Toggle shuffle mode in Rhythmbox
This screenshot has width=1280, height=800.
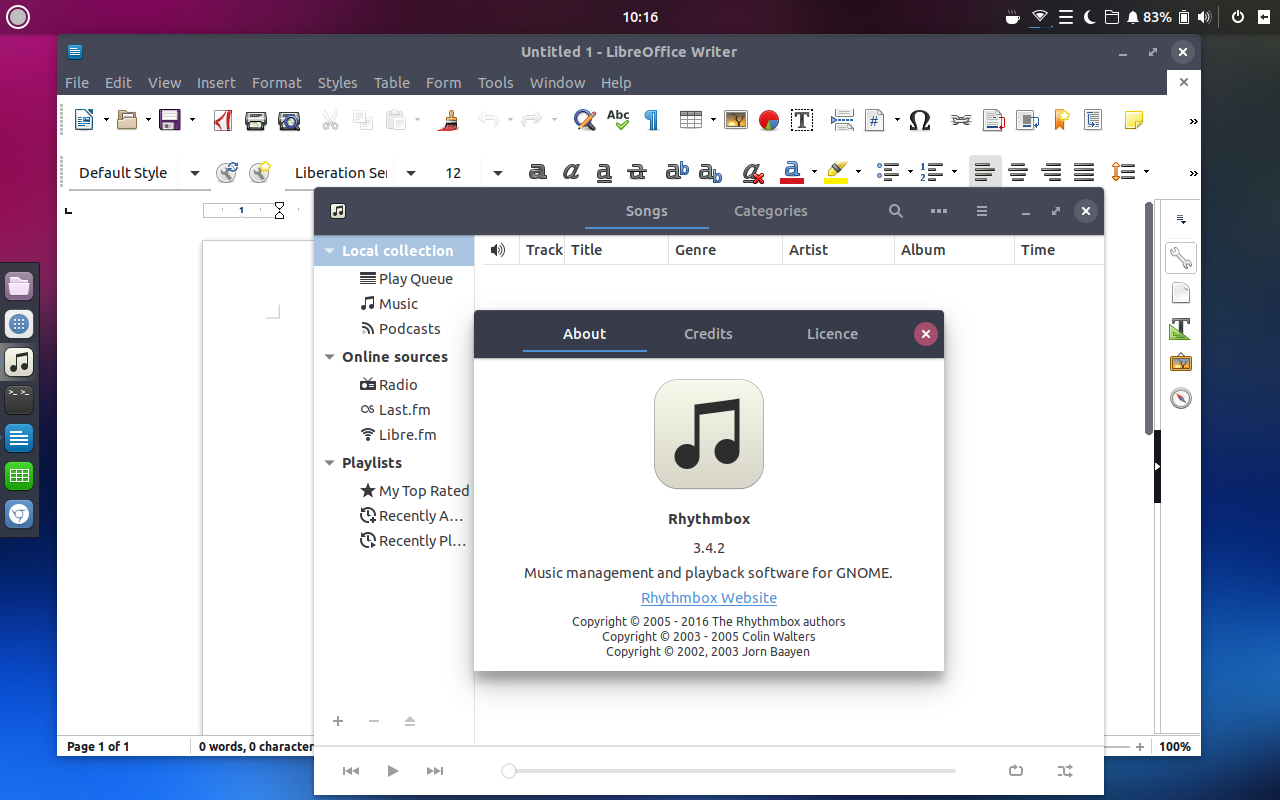point(1065,771)
